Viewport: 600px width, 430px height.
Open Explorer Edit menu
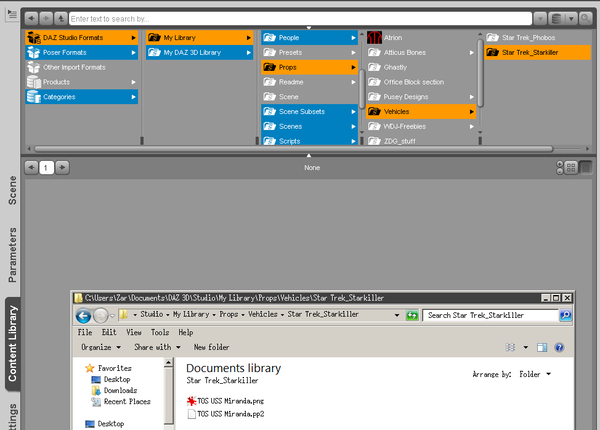109,332
